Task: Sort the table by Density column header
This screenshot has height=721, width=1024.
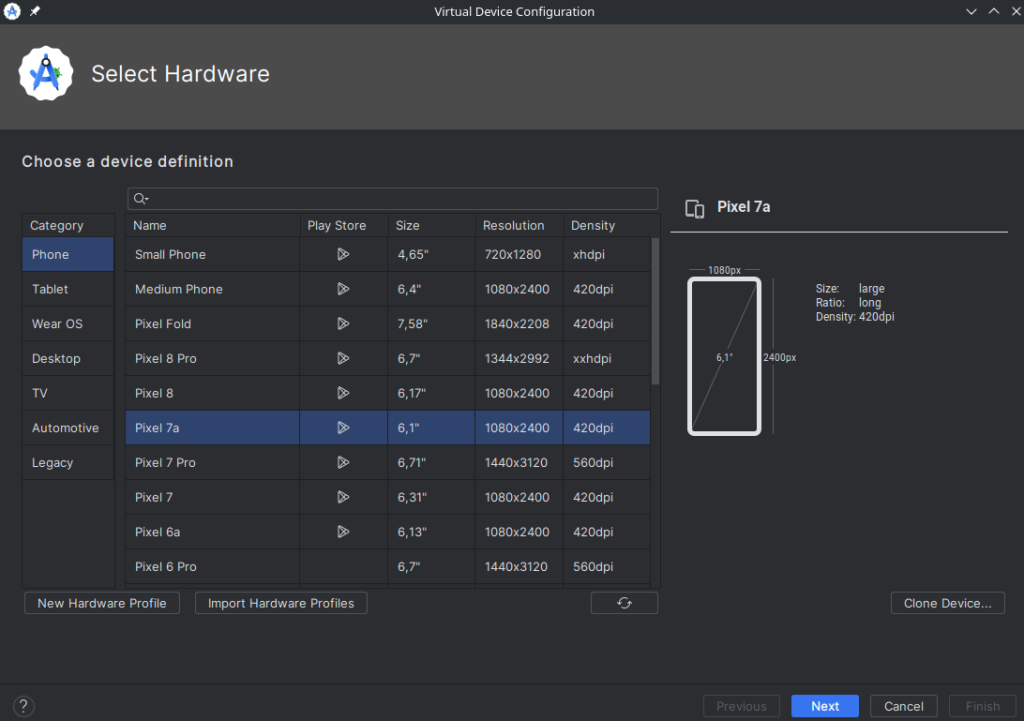Action: click(593, 225)
